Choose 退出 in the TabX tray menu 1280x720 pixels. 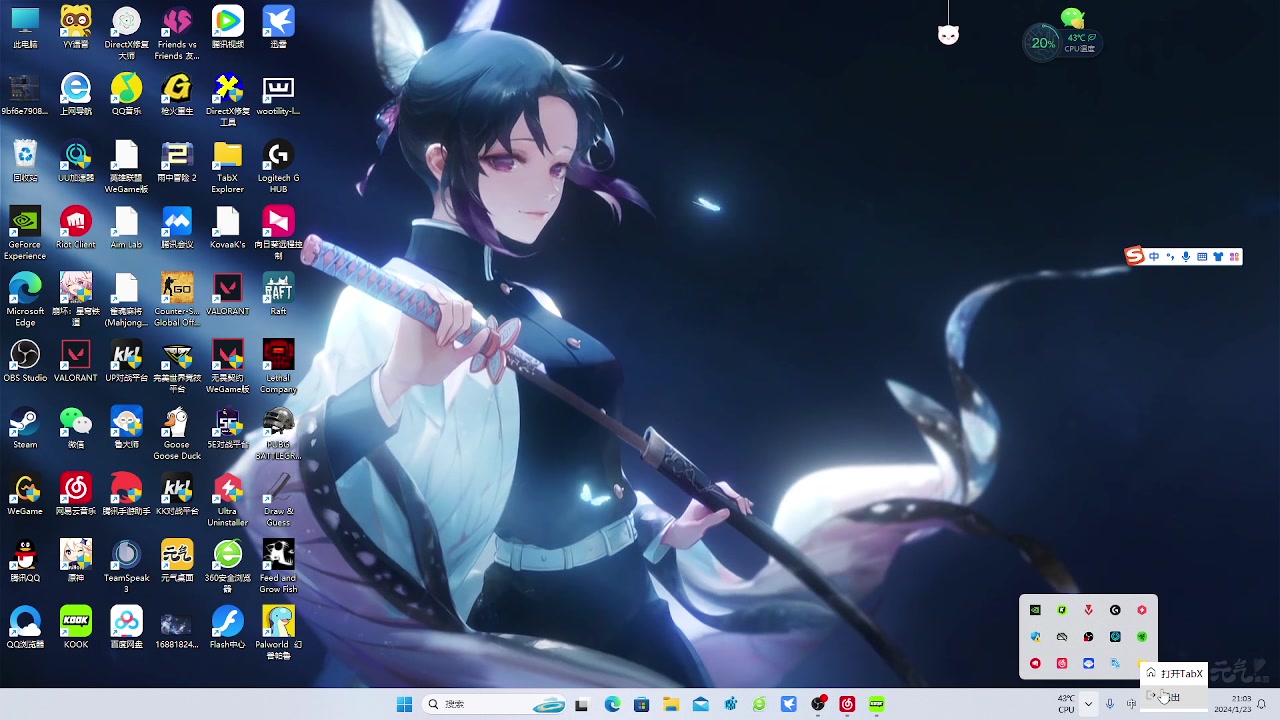click(1174, 697)
